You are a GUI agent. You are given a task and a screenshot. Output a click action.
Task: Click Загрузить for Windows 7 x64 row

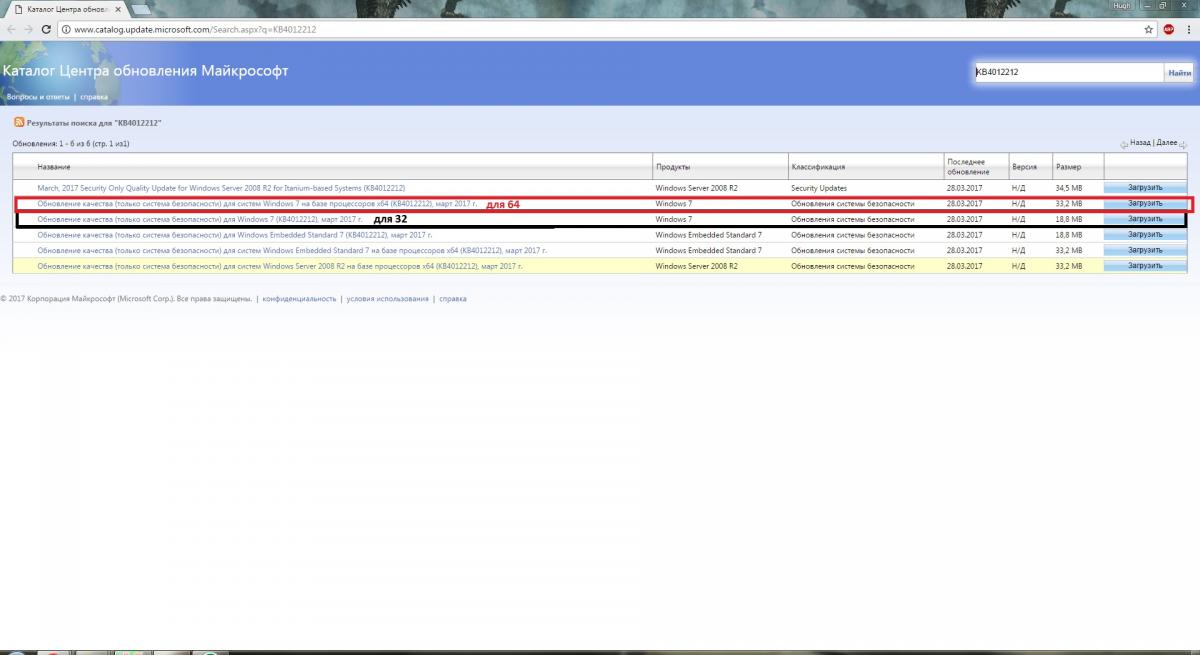pyautogui.click(x=1145, y=203)
